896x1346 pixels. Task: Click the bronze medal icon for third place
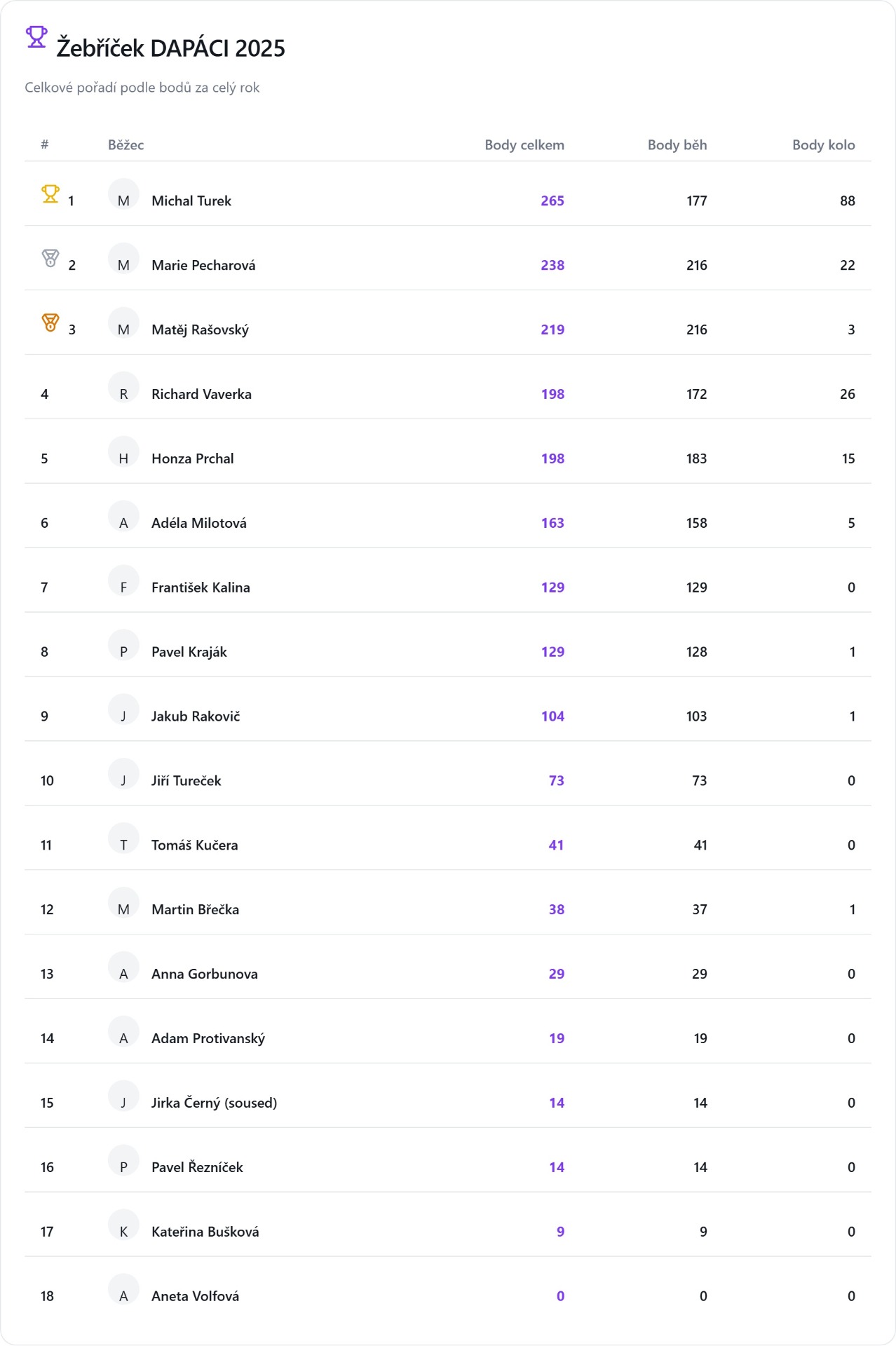pyautogui.click(x=50, y=323)
